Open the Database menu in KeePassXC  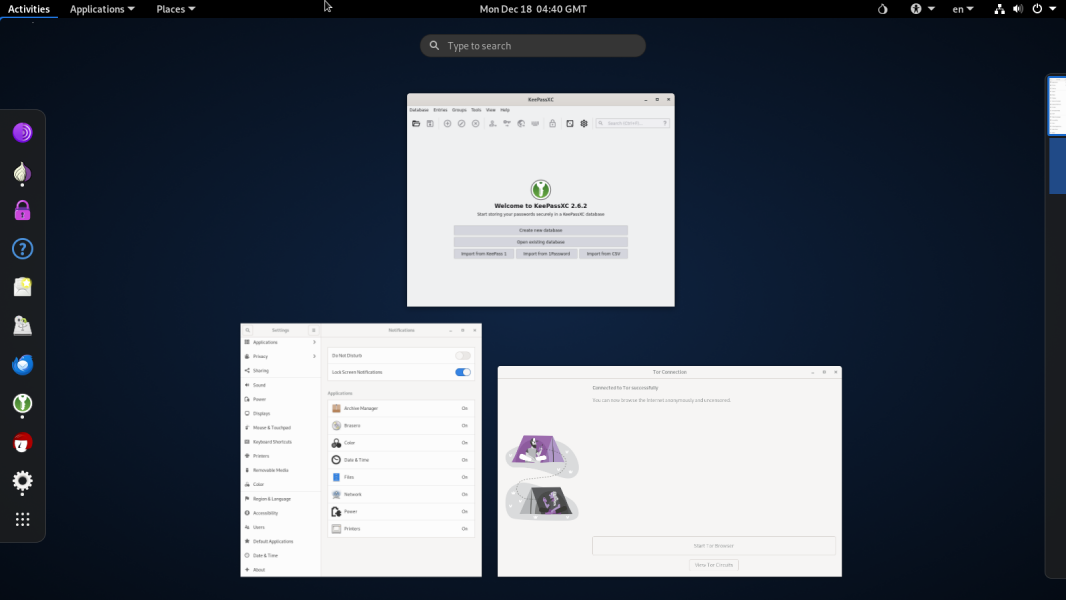pyautogui.click(x=419, y=110)
